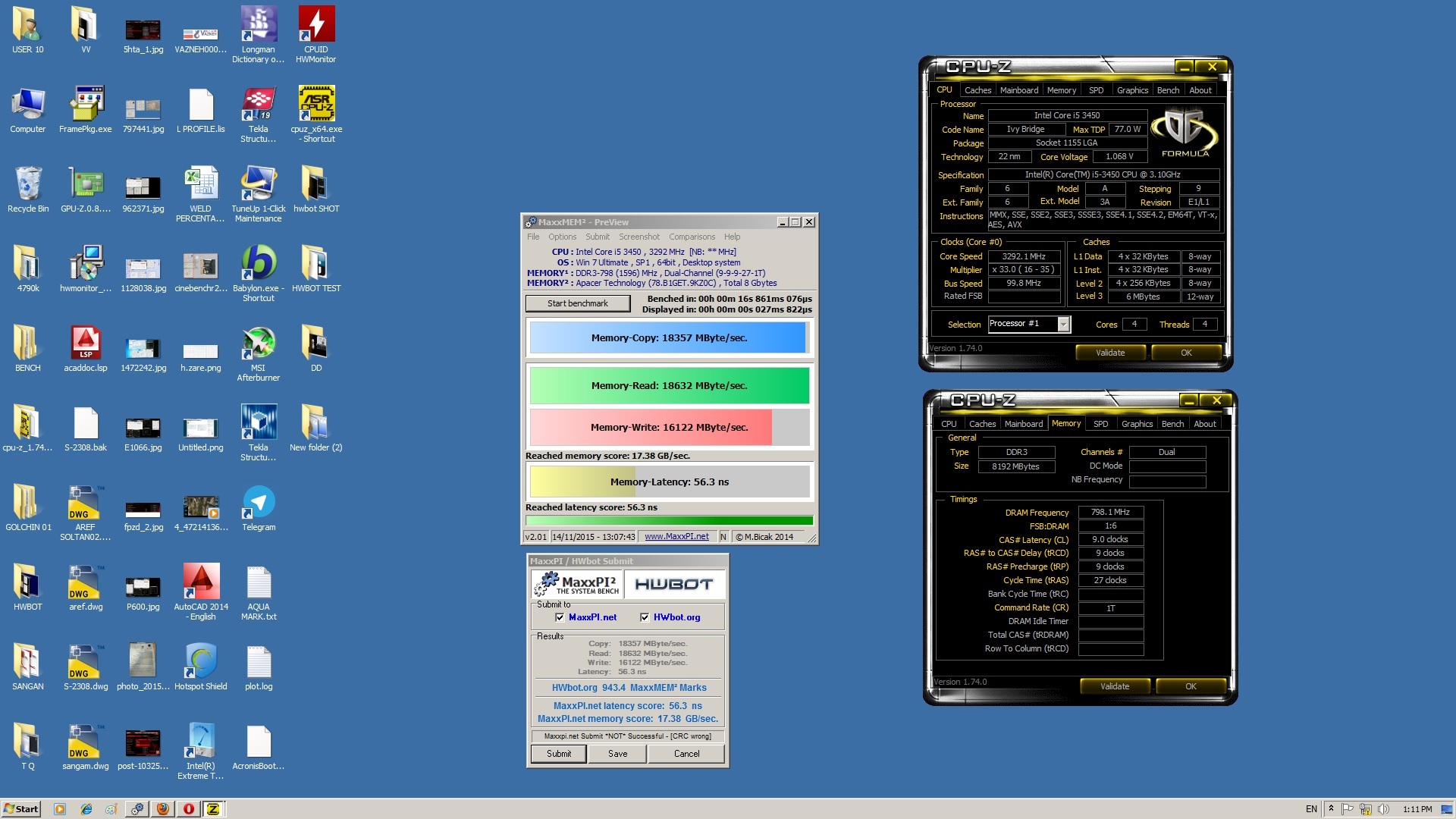Select the GPU-Z.0.8 desktop icon
Image resolution: width=1456 pixels, height=819 pixels.
coord(86,190)
